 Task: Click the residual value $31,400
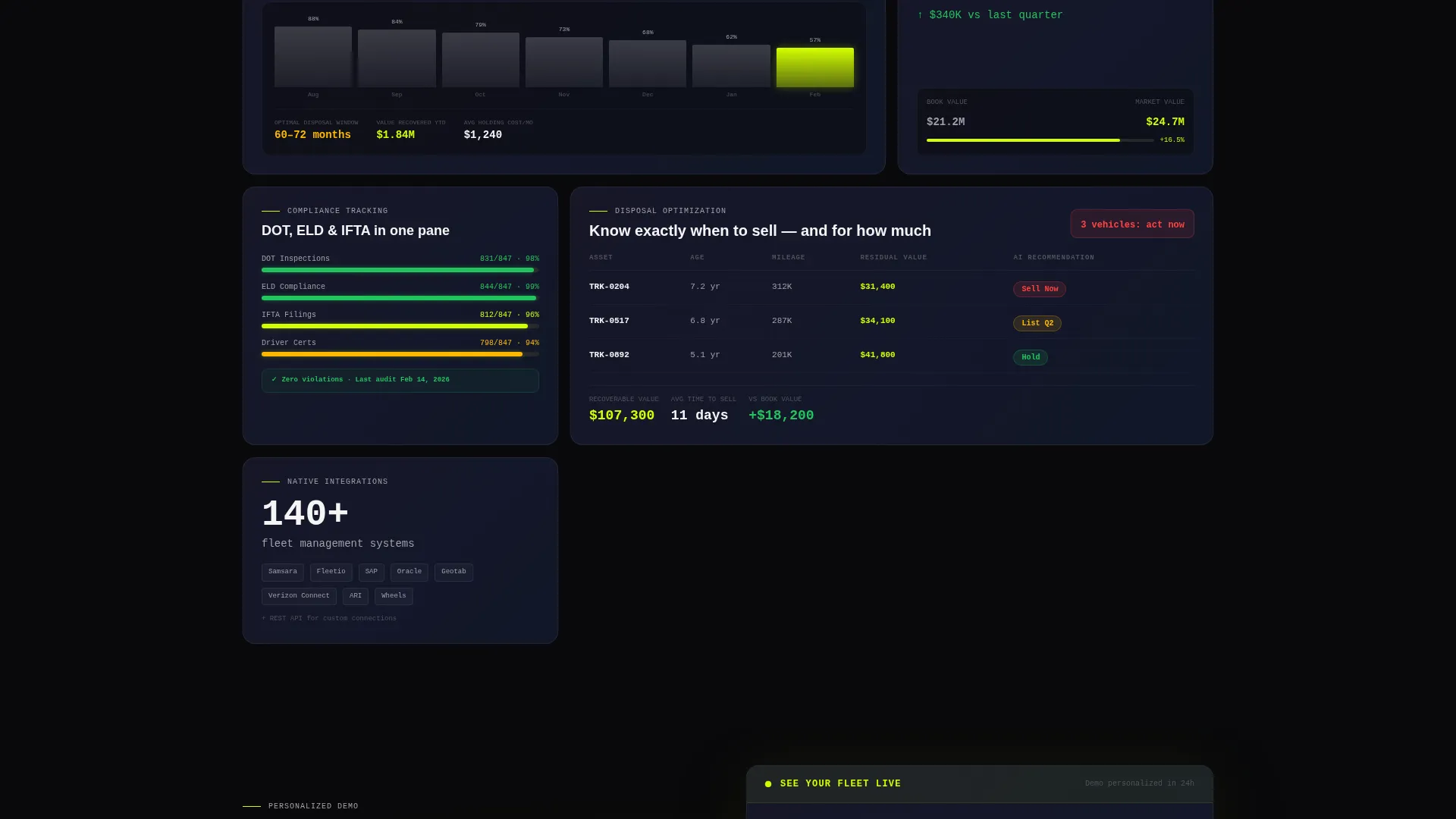(877, 287)
